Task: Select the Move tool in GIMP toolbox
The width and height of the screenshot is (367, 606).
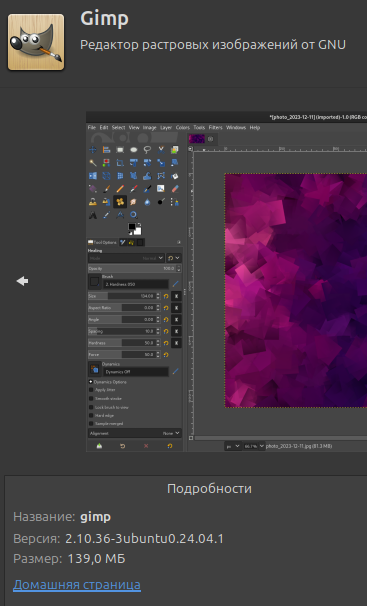Action: pyautogui.click(x=93, y=150)
